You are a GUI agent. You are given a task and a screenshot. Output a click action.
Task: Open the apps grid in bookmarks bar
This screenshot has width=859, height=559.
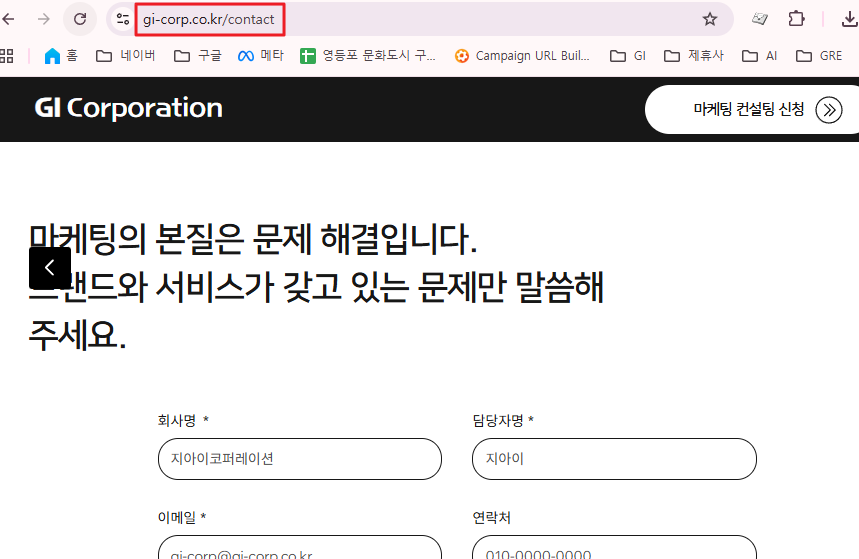7,55
